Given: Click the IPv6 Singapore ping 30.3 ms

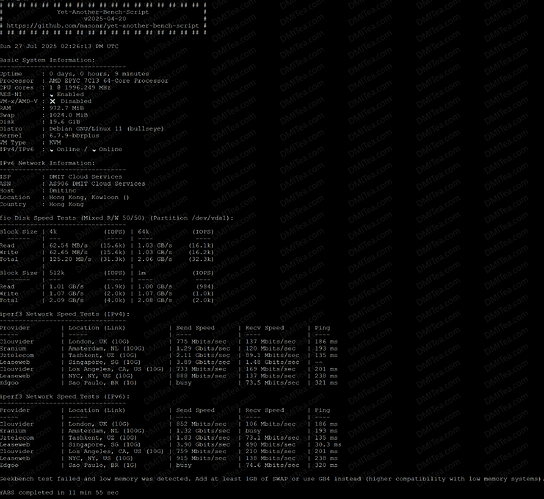Looking at the screenshot, I should point(328,445).
